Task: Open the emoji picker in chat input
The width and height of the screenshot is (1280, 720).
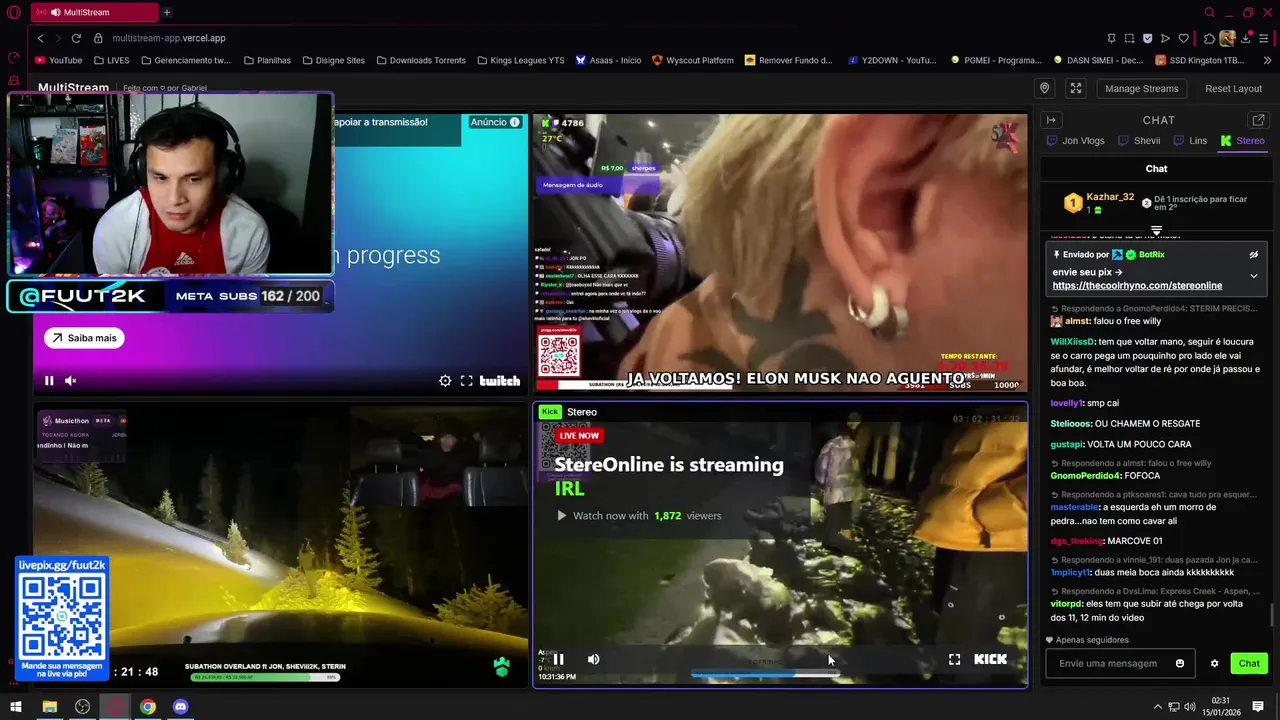Action: click(1180, 663)
